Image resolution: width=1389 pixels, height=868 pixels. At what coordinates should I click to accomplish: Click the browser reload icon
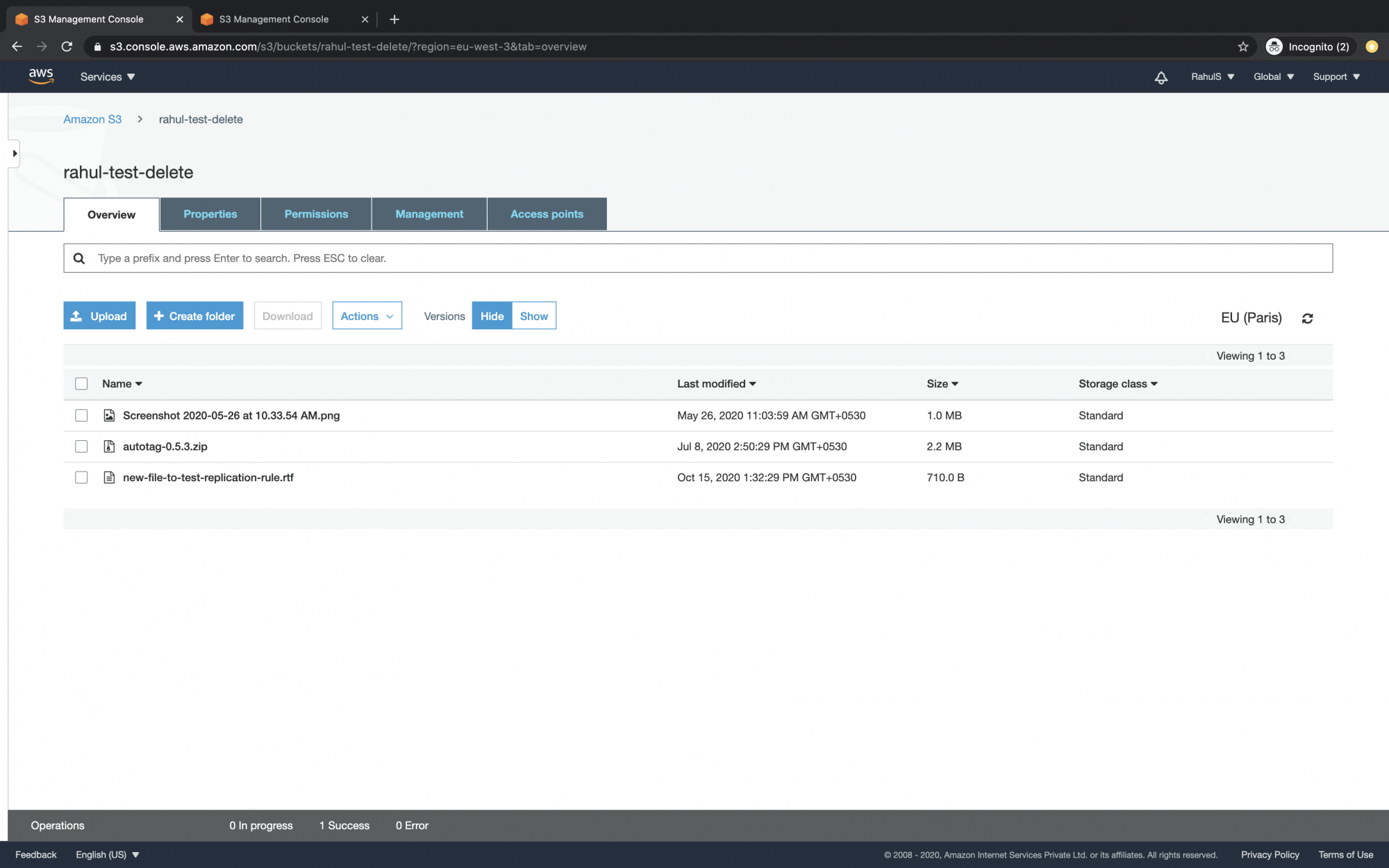pyautogui.click(x=67, y=47)
